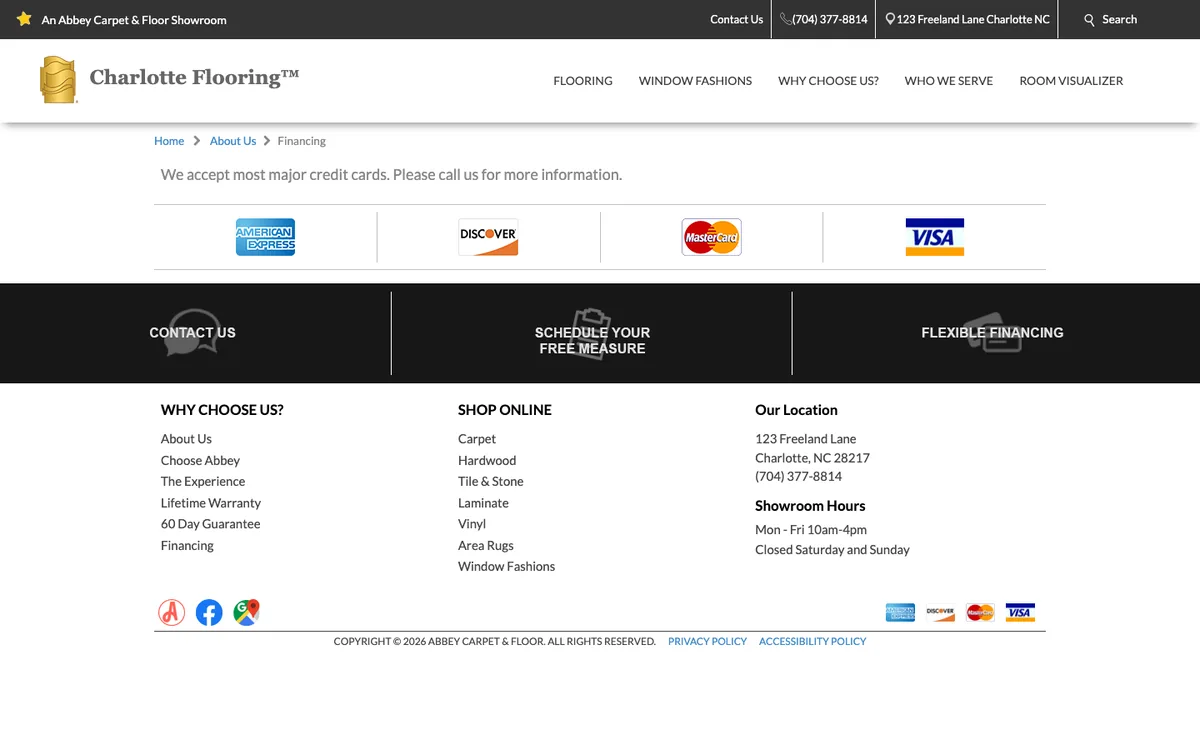Click the magnifying glass search icon
The width and height of the screenshot is (1200, 750).
tap(1090, 20)
